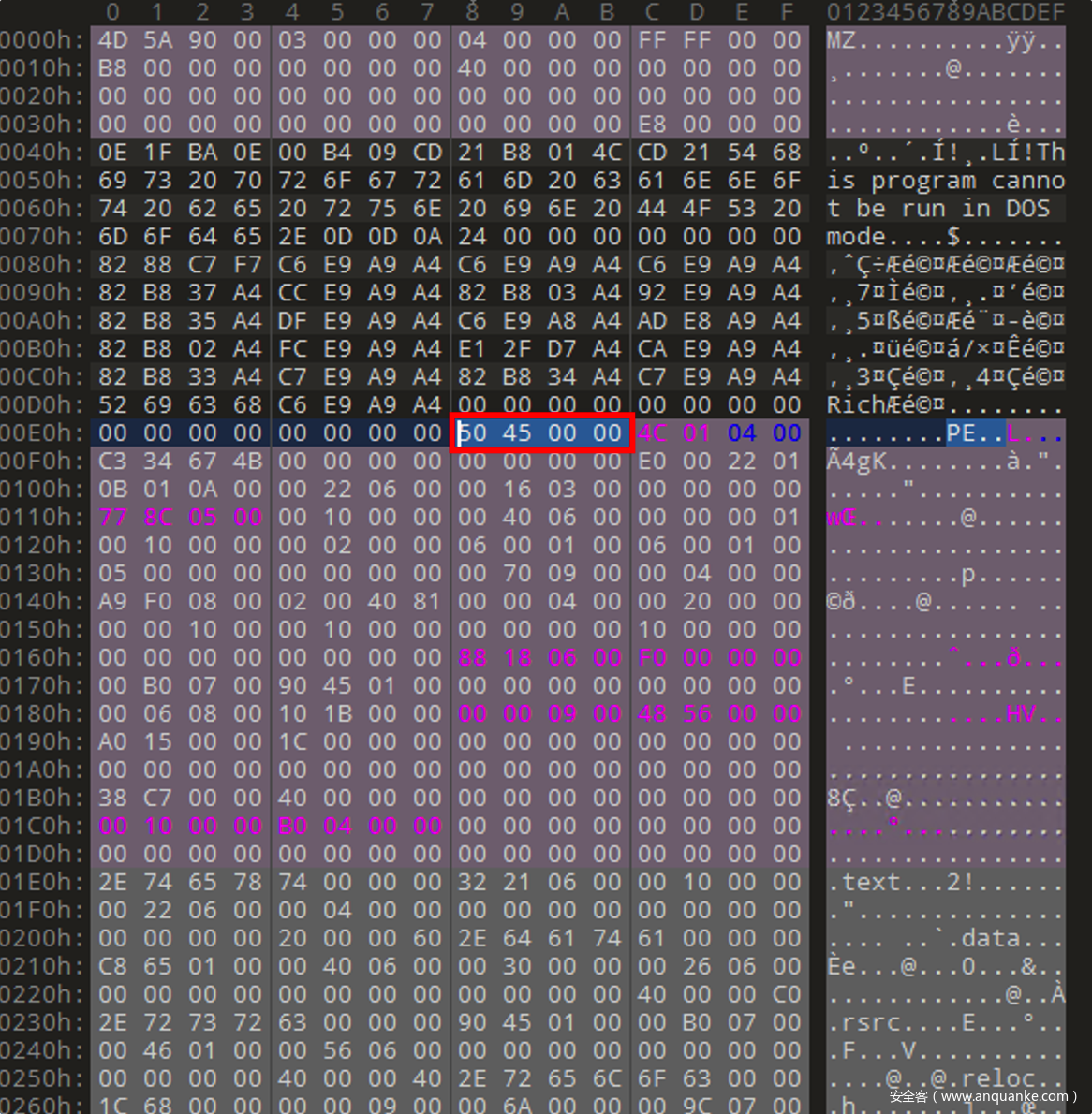This screenshot has width=1092, height=1114.
Task: Click byte 92 in row 0090h
Action: click(652, 293)
